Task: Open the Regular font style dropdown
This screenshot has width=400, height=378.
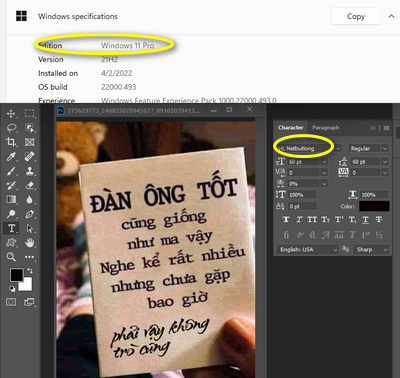Action: [x=385, y=148]
